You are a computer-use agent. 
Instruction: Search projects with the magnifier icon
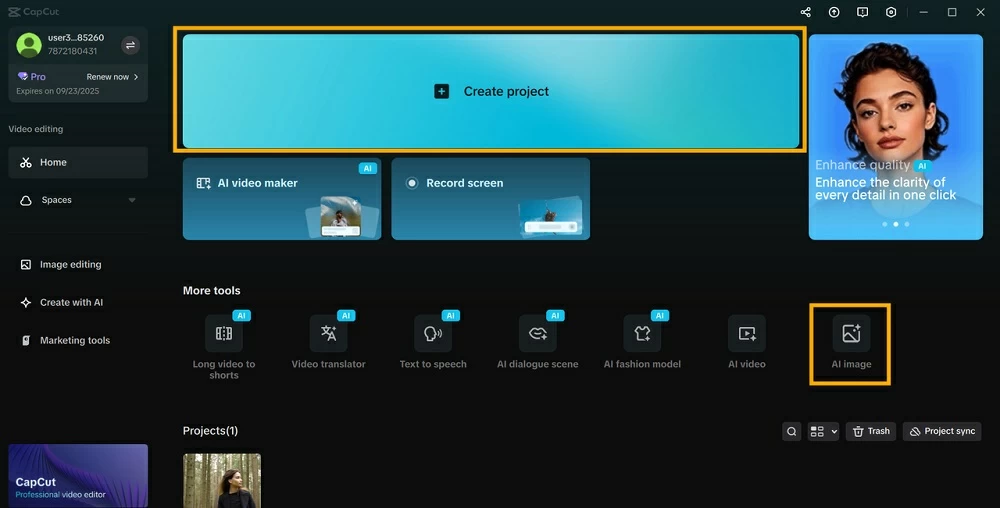[792, 431]
